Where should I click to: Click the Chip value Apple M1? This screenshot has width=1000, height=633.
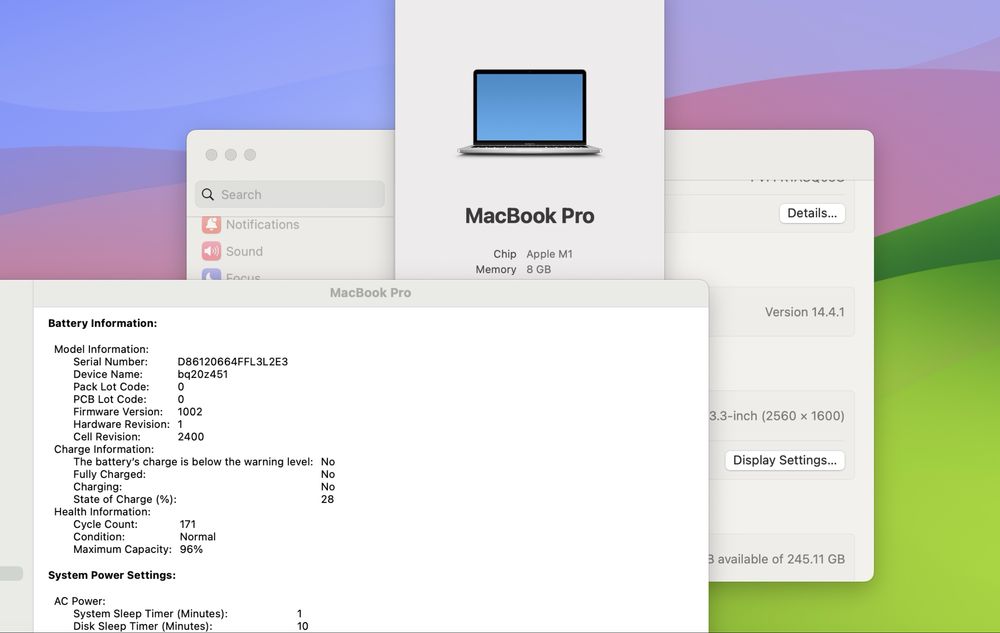(549, 254)
